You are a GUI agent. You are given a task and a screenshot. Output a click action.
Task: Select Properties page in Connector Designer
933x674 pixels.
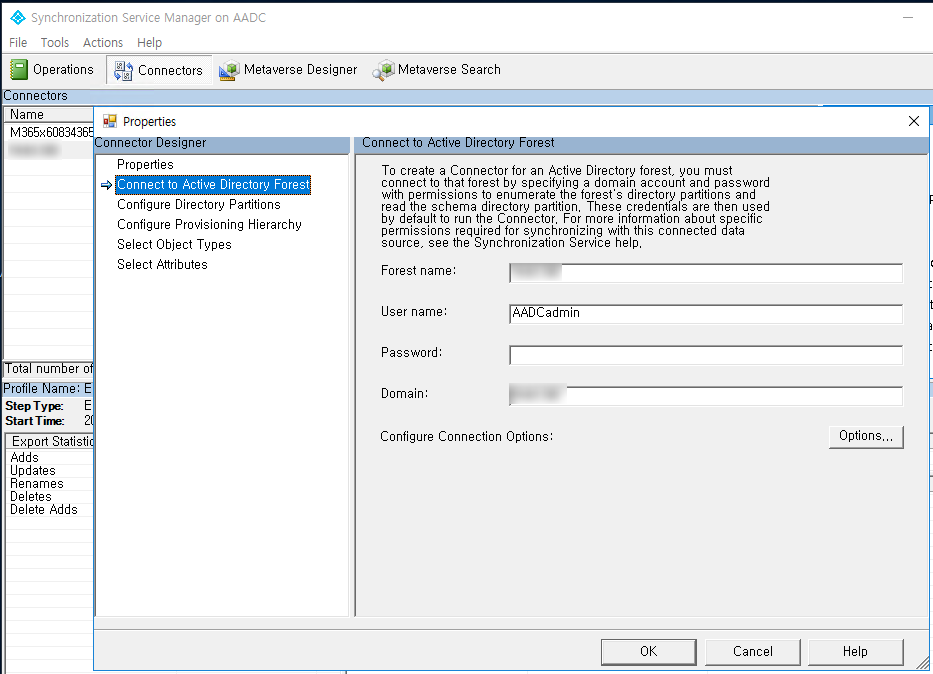coord(145,164)
